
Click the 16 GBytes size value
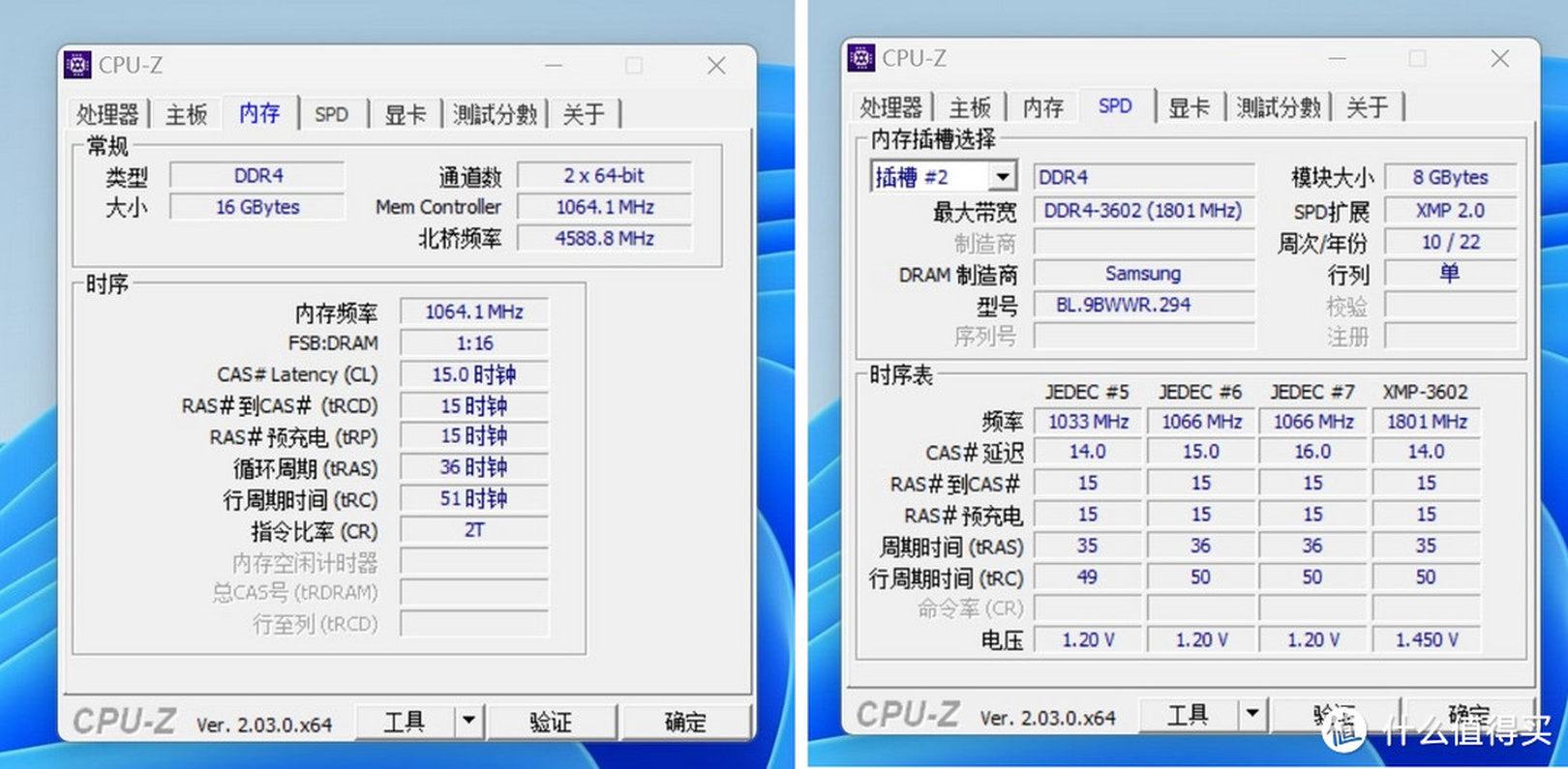(x=257, y=207)
